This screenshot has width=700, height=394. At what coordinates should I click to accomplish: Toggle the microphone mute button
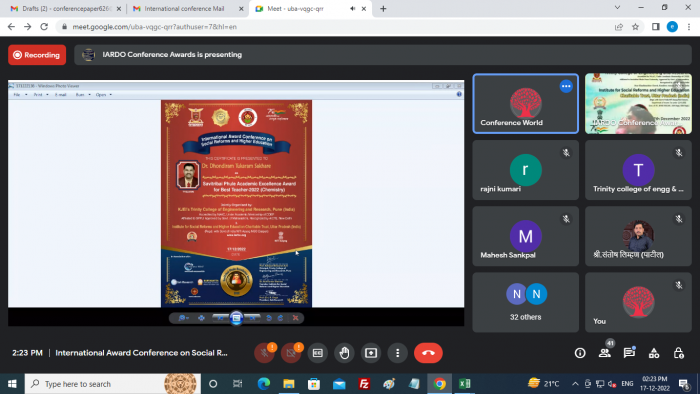[264, 353]
